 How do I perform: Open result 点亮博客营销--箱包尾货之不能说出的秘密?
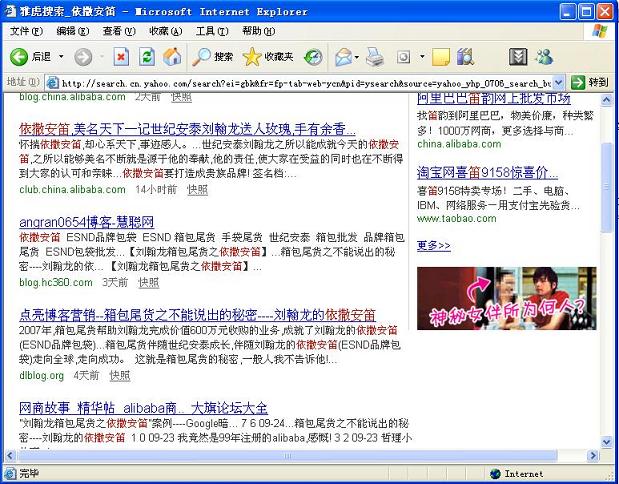tap(197, 315)
